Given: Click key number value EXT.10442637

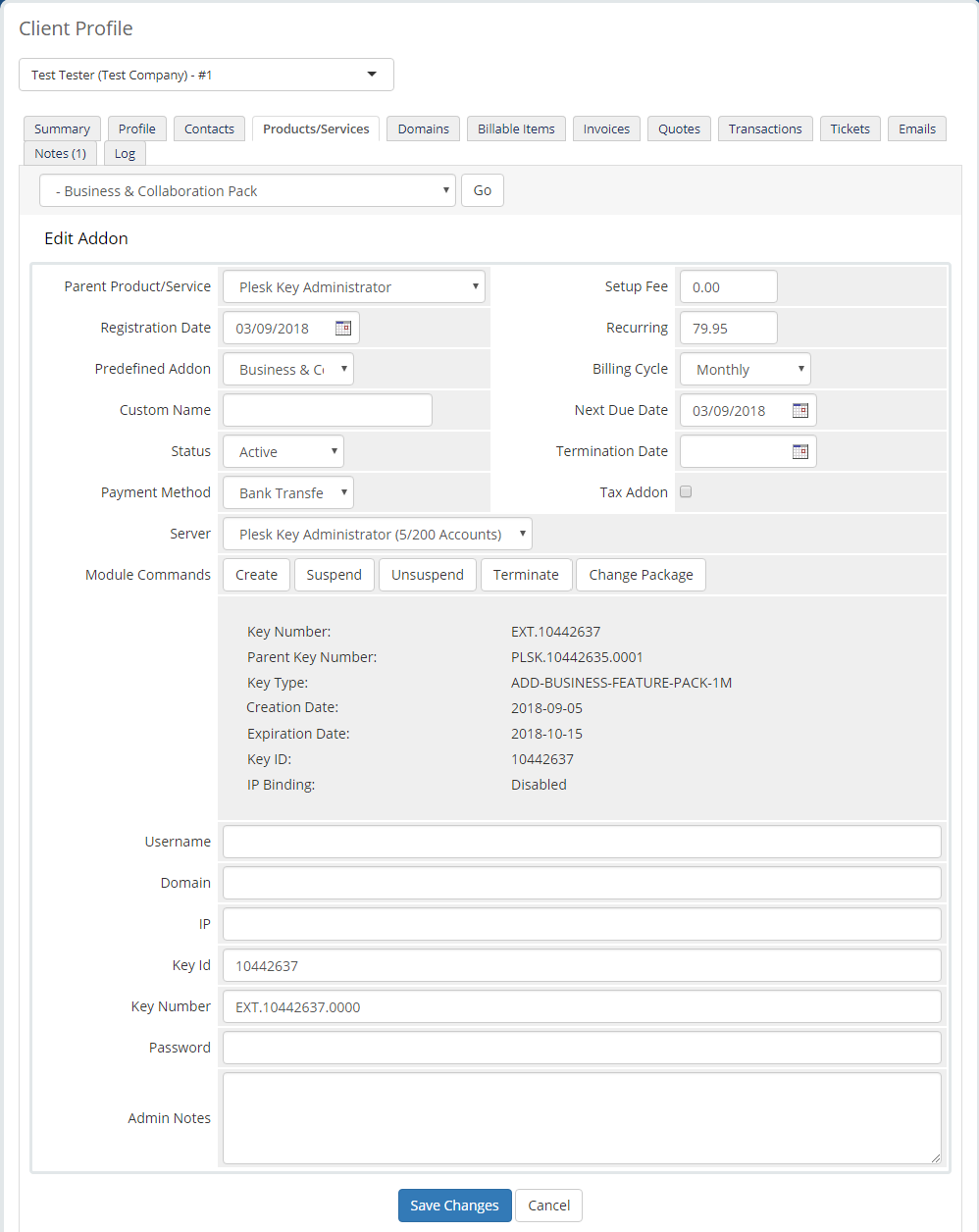Looking at the screenshot, I should (x=555, y=632).
